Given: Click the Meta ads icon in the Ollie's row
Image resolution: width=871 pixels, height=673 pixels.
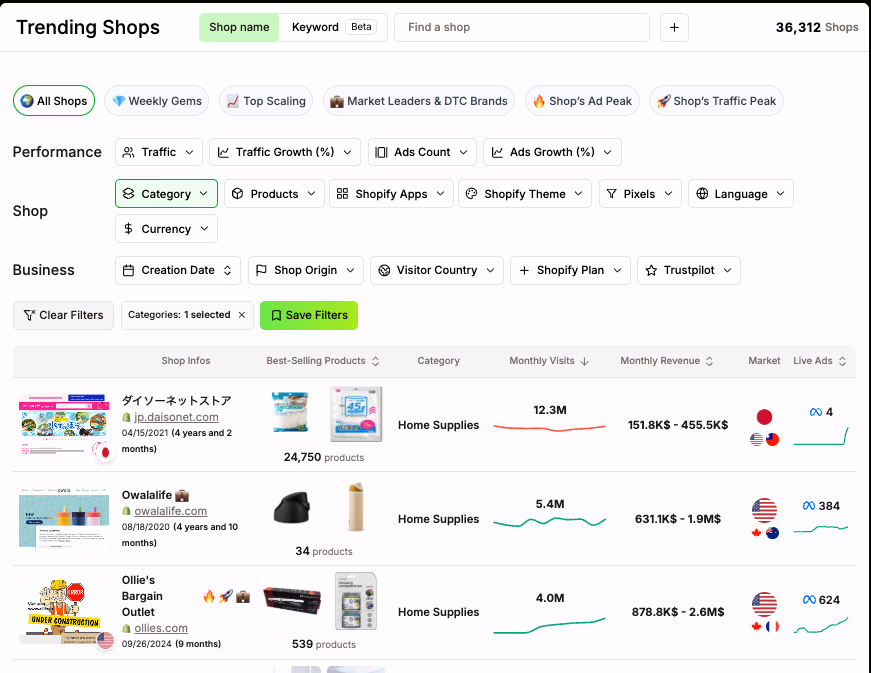Looking at the screenshot, I should 809,600.
